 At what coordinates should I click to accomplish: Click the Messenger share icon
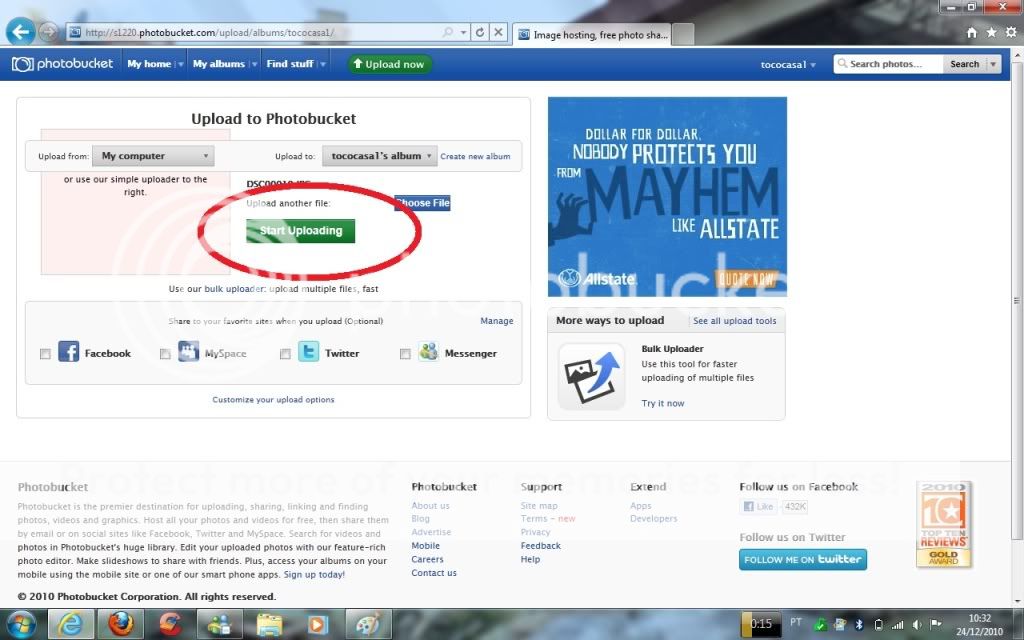[x=428, y=352]
